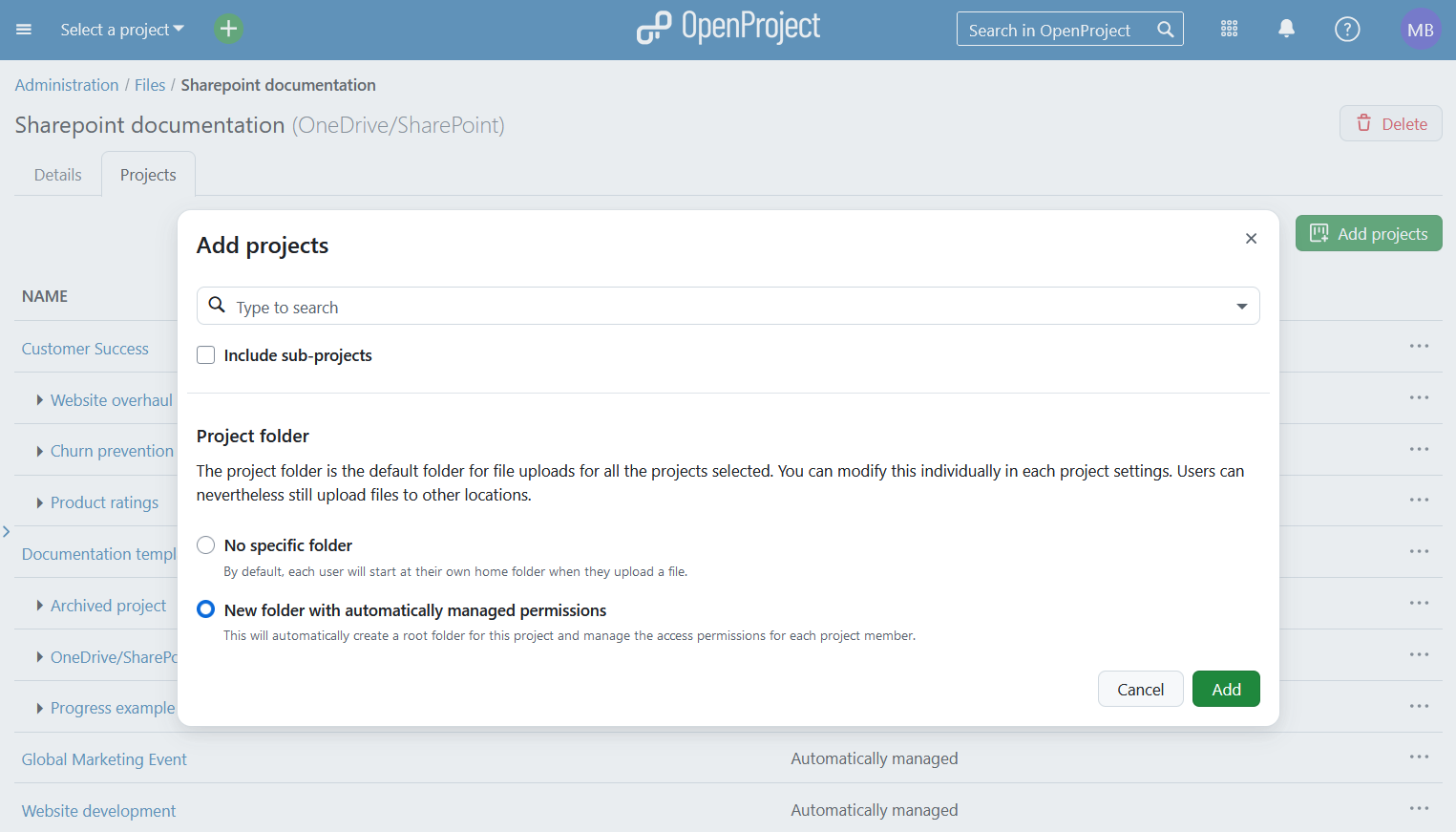Open the Select a project dropdown

click(x=121, y=30)
